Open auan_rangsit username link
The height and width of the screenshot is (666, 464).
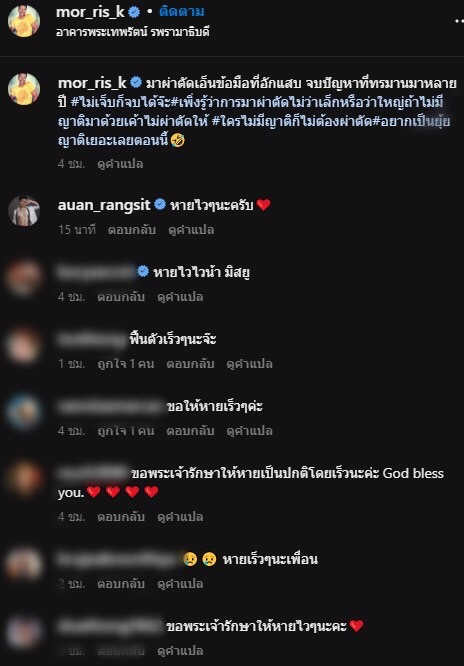[104, 205]
